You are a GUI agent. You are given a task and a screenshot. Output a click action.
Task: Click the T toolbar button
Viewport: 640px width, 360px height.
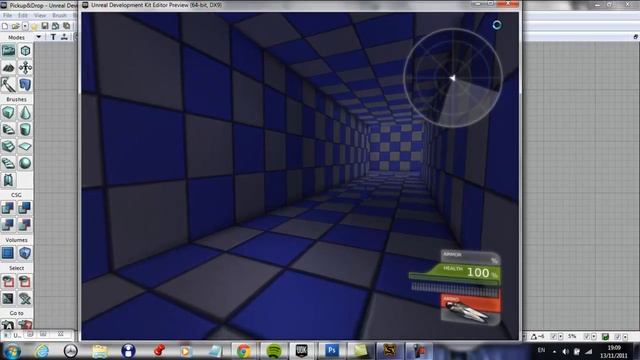(x=53, y=37)
